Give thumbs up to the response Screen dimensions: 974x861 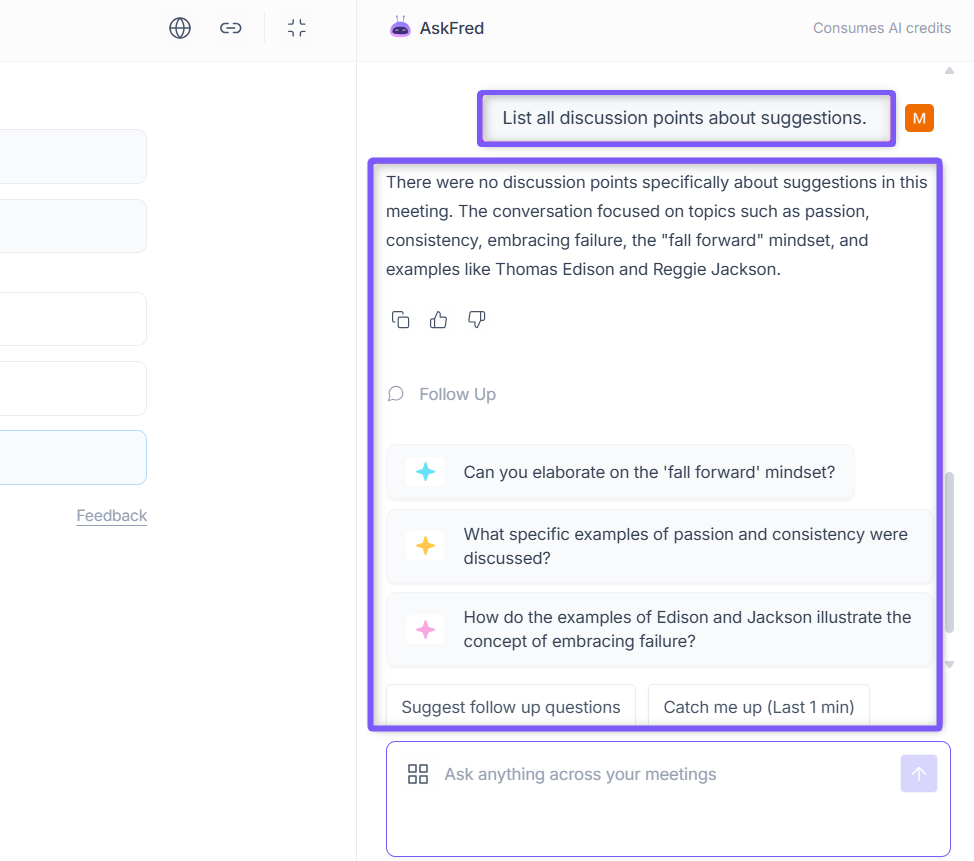point(438,320)
